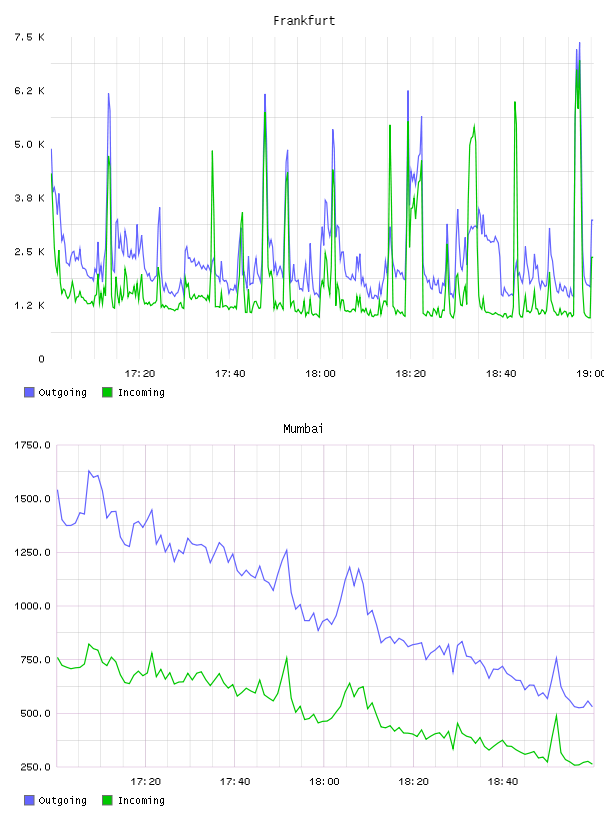The width and height of the screenshot is (608, 816).
Task: Click the 2.5 K axis label in Frankfurt chart
Action: click(x=29, y=251)
